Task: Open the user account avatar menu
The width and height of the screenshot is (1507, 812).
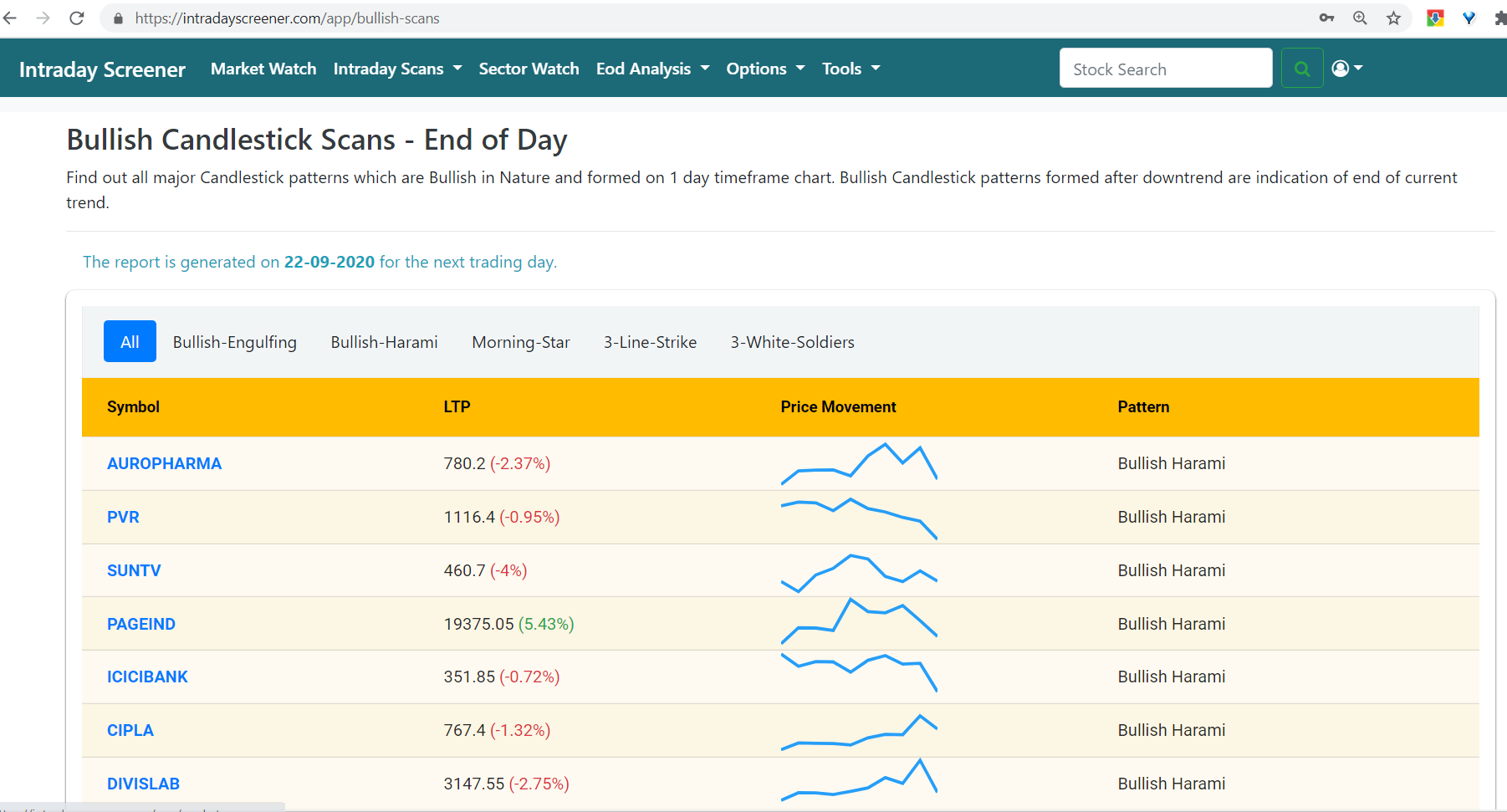Action: [1346, 69]
